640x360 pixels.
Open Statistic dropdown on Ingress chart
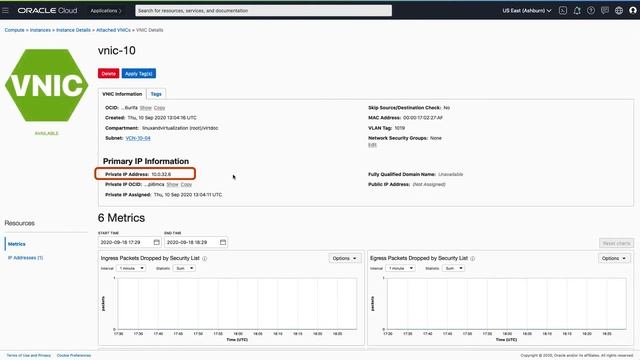[x=184, y=268]
